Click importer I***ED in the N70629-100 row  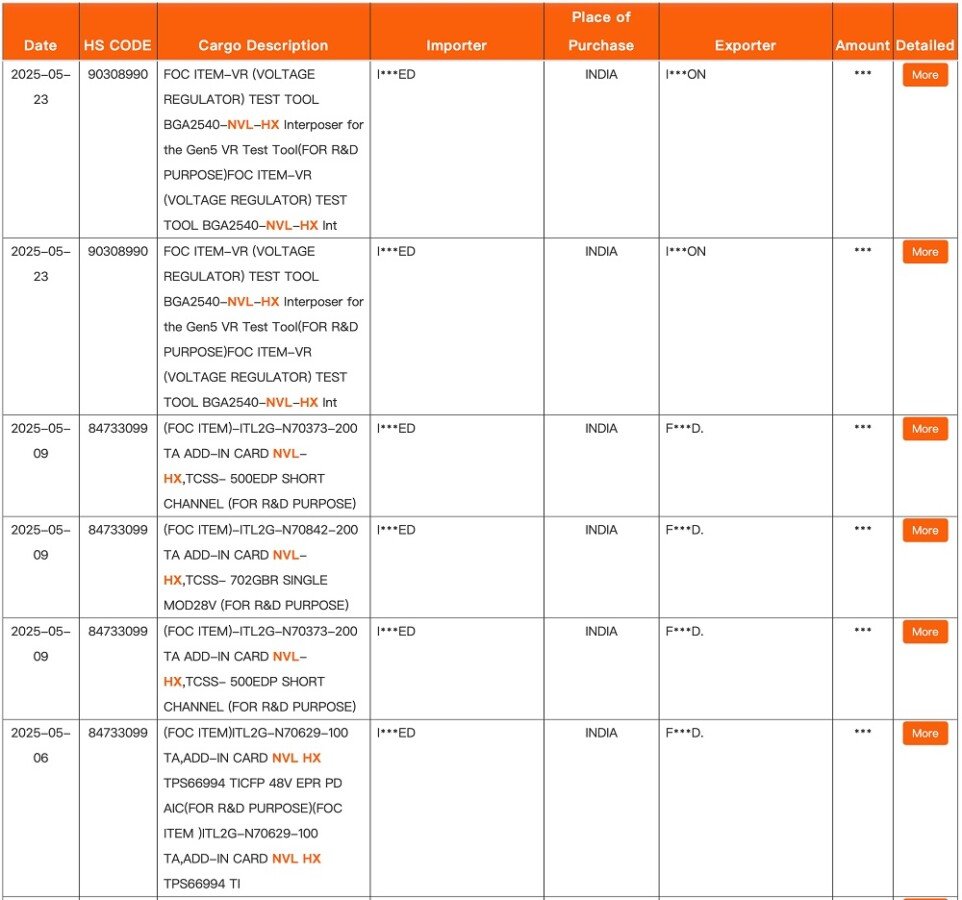click(396, 733)
